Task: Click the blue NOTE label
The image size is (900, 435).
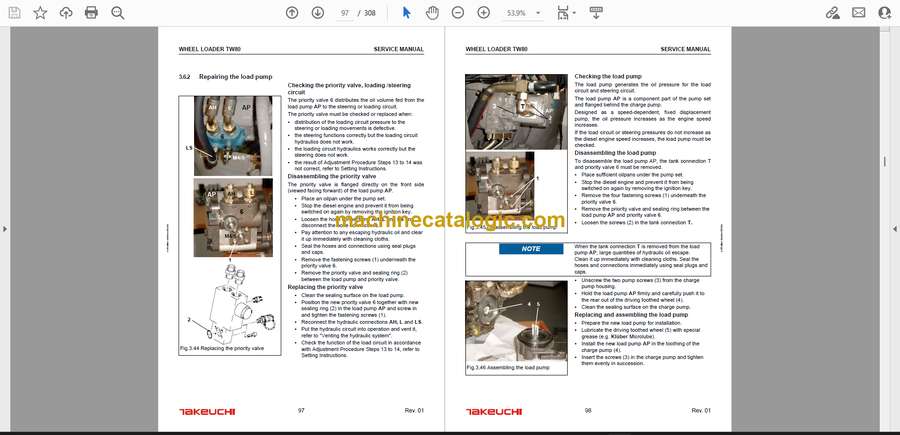Action: 531,249
